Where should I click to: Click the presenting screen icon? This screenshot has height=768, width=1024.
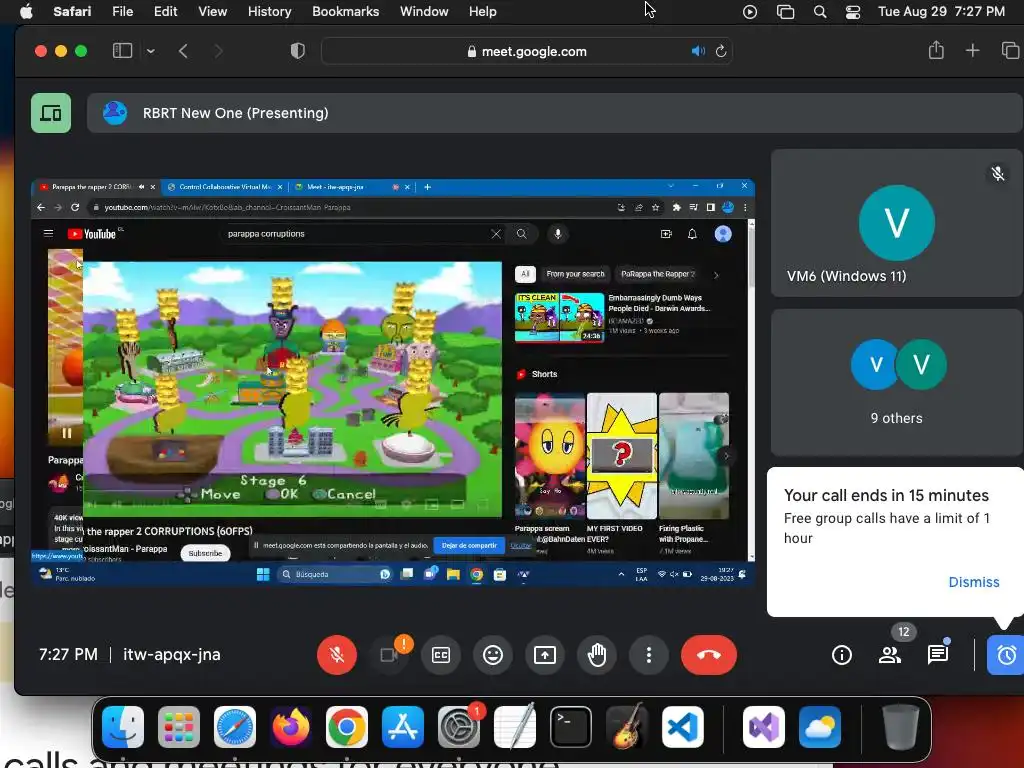[51, 113]
